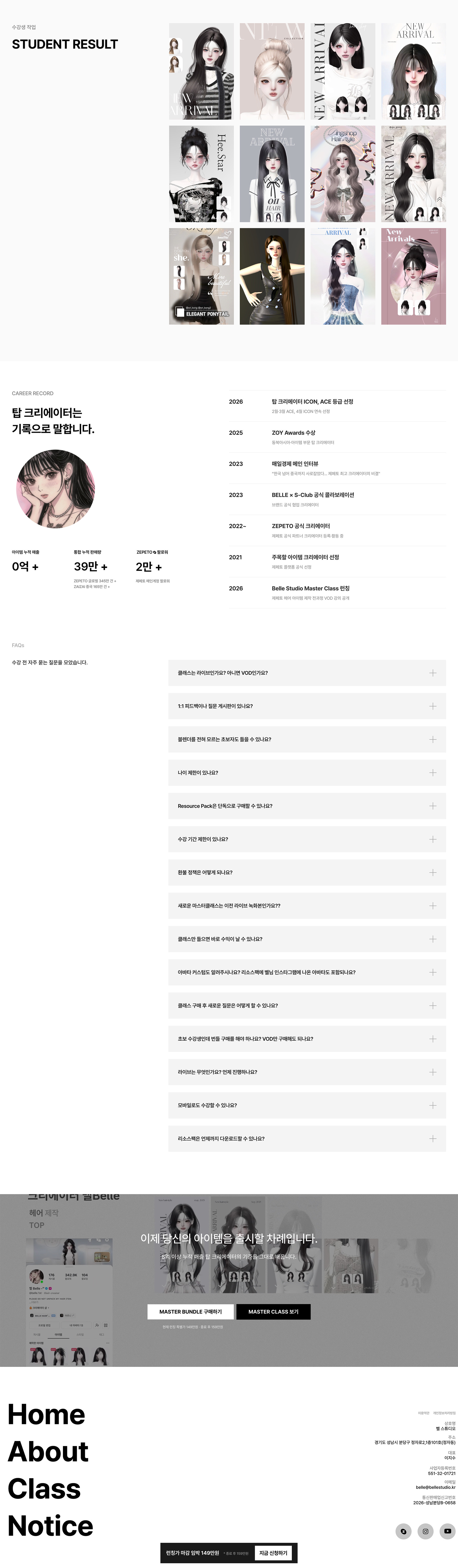Click plus icon on 모바일로도 수강할 수 있나요? row

coord(432,1105)
